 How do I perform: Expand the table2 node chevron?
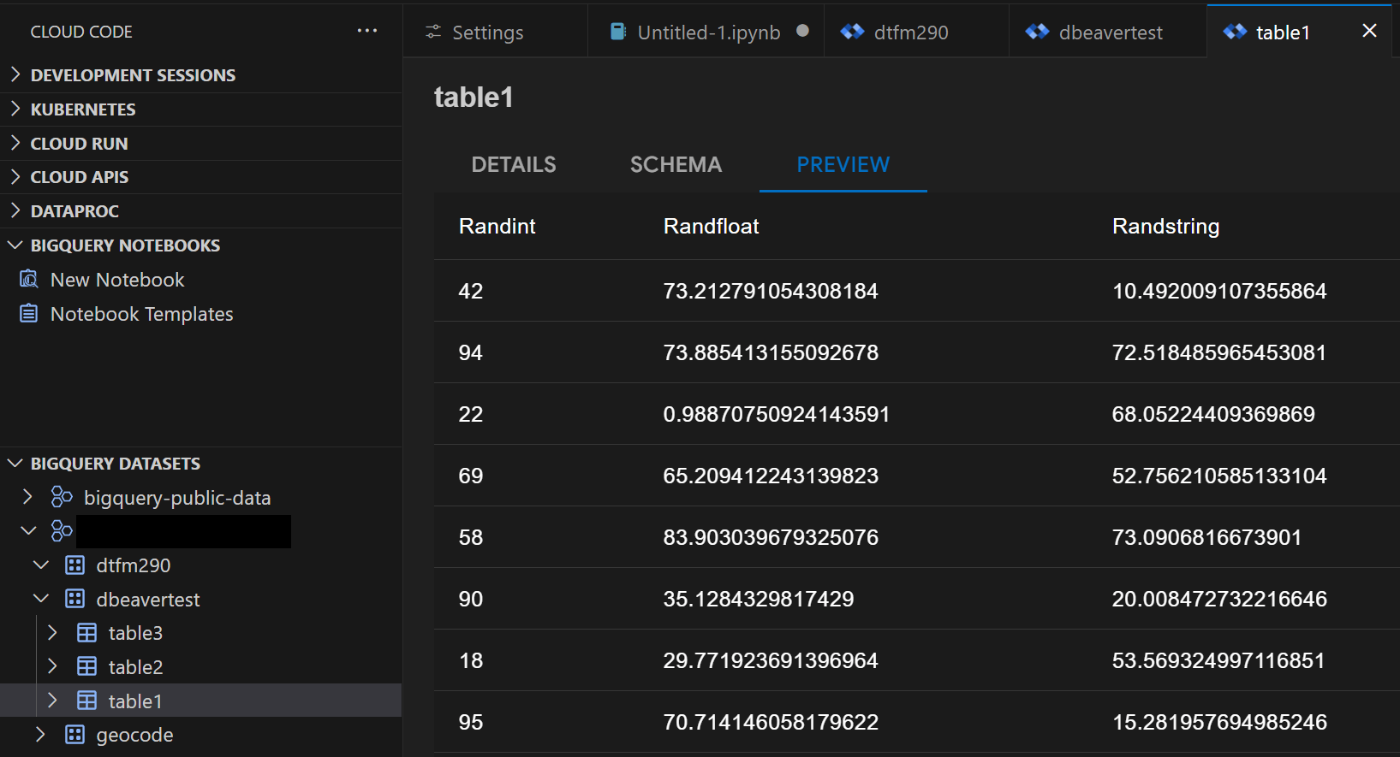pyautogui.click(x=53, y=667)
